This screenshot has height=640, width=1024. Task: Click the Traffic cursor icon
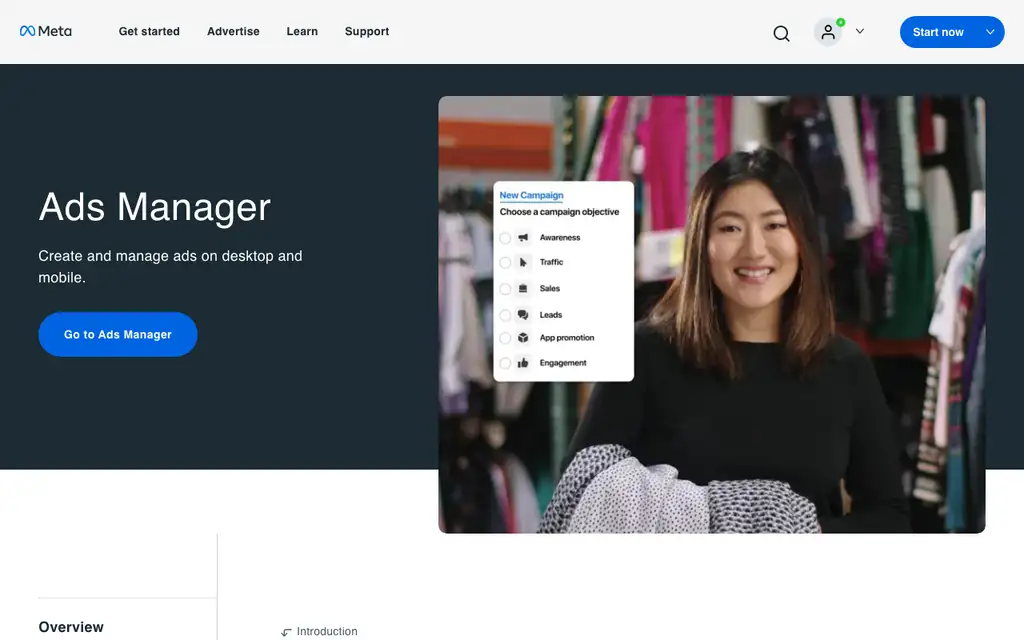click(523, 263)
